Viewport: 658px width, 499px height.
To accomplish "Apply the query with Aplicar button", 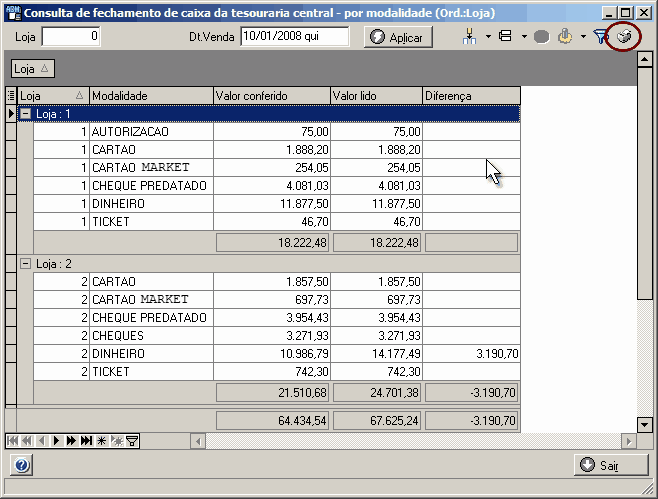I will click(398, 37).
